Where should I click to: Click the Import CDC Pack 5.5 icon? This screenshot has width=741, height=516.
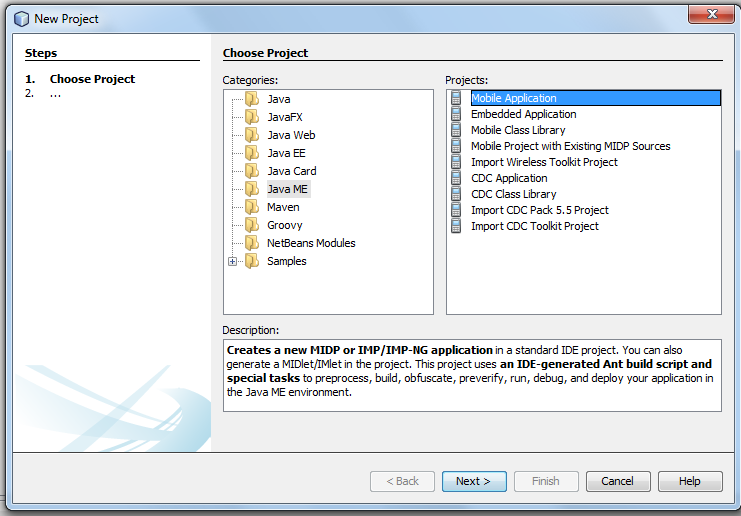(456, 210)
